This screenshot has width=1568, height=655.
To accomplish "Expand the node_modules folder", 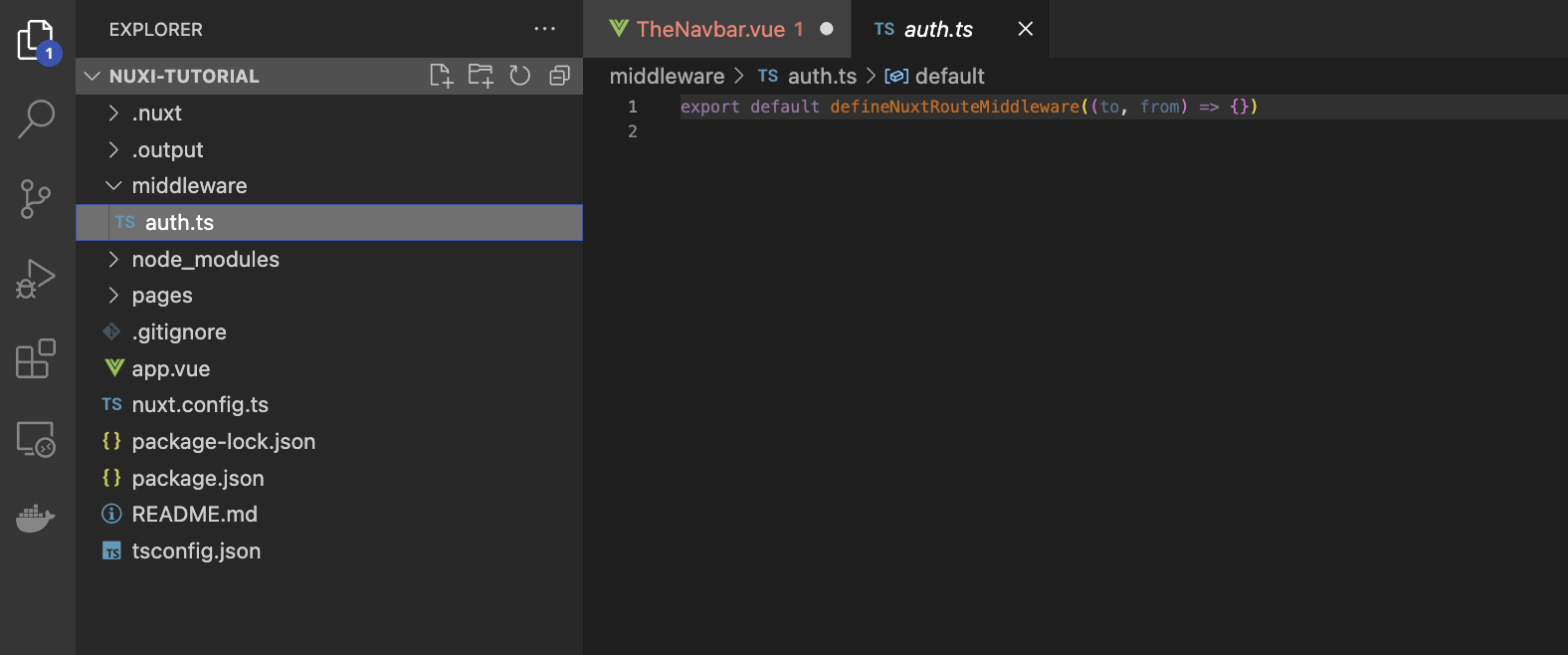I will [205, 260].
